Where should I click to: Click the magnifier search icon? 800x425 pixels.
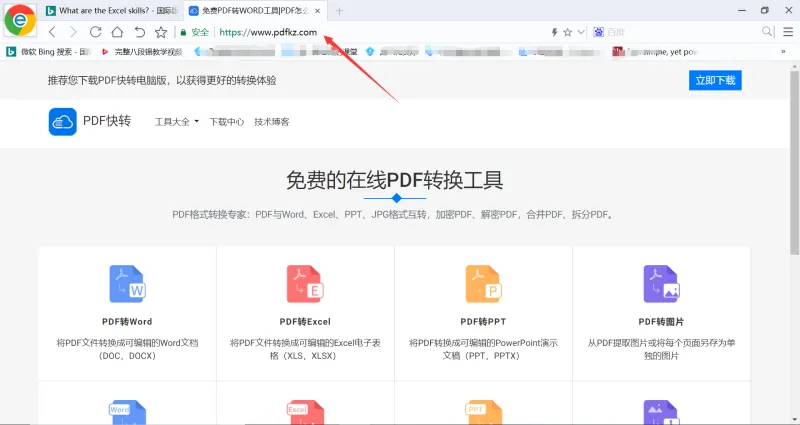tap(767, 32)
